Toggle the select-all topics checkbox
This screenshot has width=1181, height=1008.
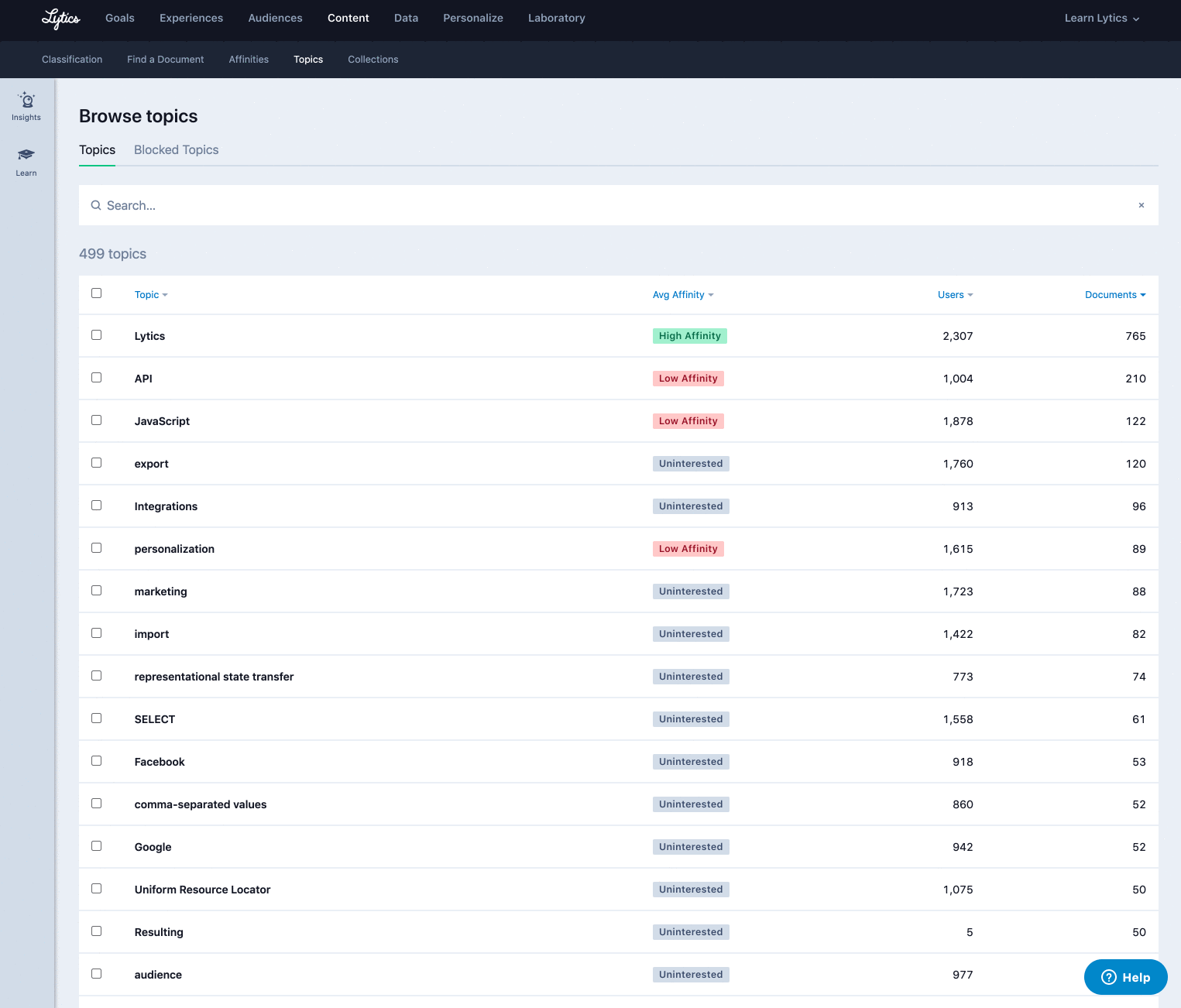pos(97,293)
